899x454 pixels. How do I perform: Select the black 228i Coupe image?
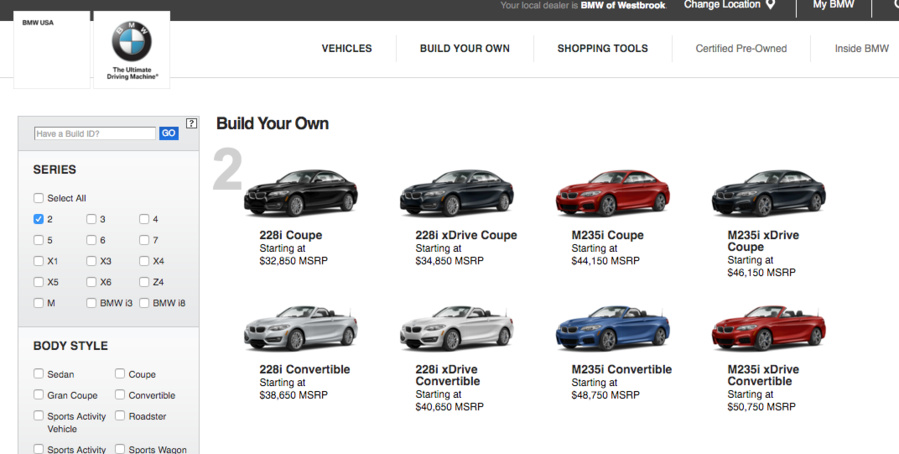point(301,193)
